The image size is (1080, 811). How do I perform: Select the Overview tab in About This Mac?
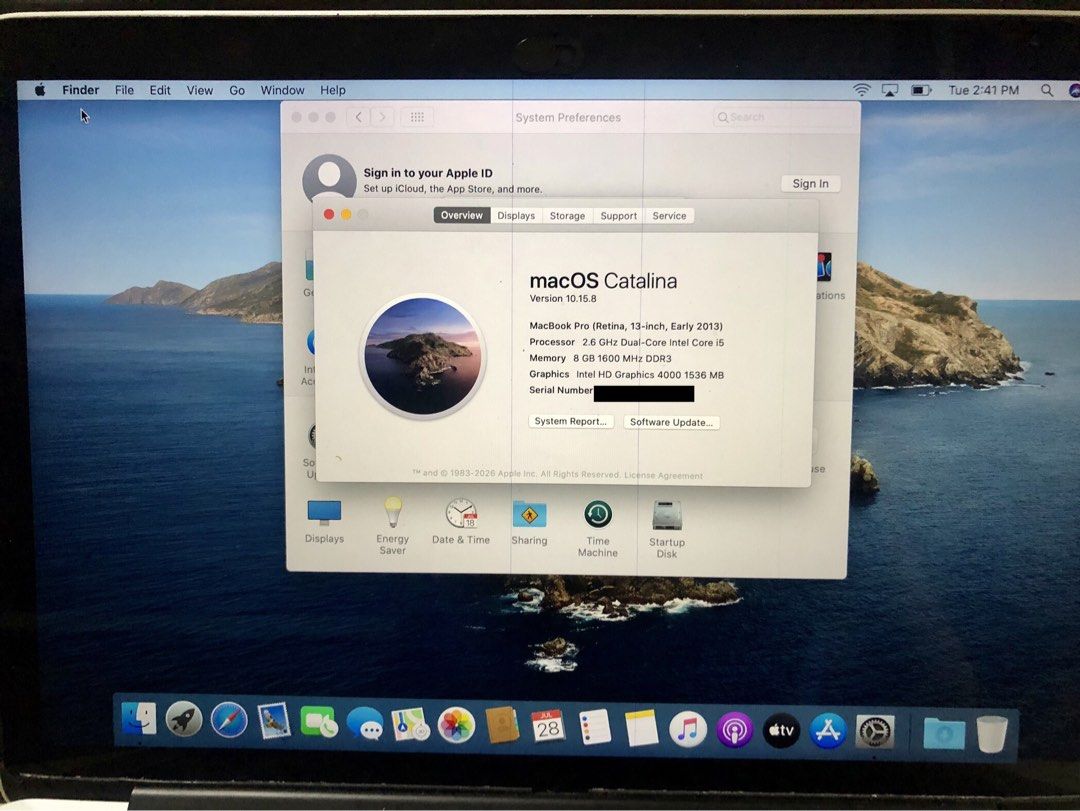tap(462, 215)
